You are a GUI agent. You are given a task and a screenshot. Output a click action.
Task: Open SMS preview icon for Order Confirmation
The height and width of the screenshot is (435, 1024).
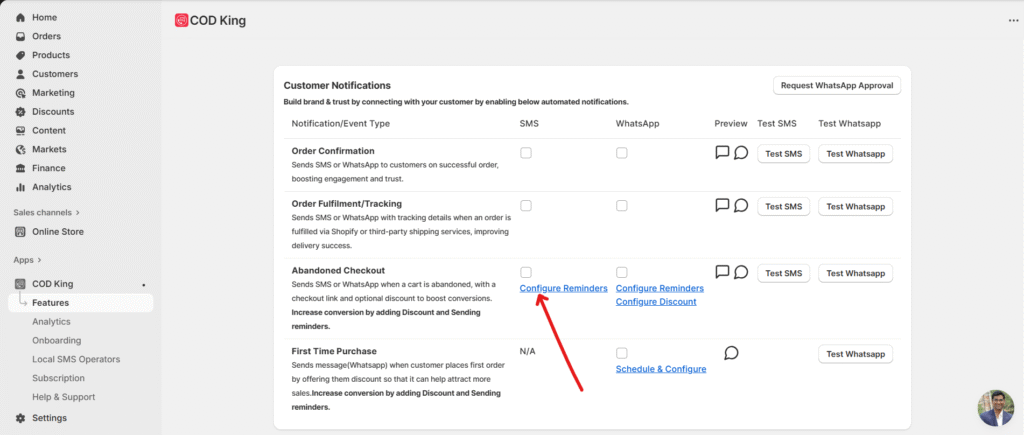point(722,153)
